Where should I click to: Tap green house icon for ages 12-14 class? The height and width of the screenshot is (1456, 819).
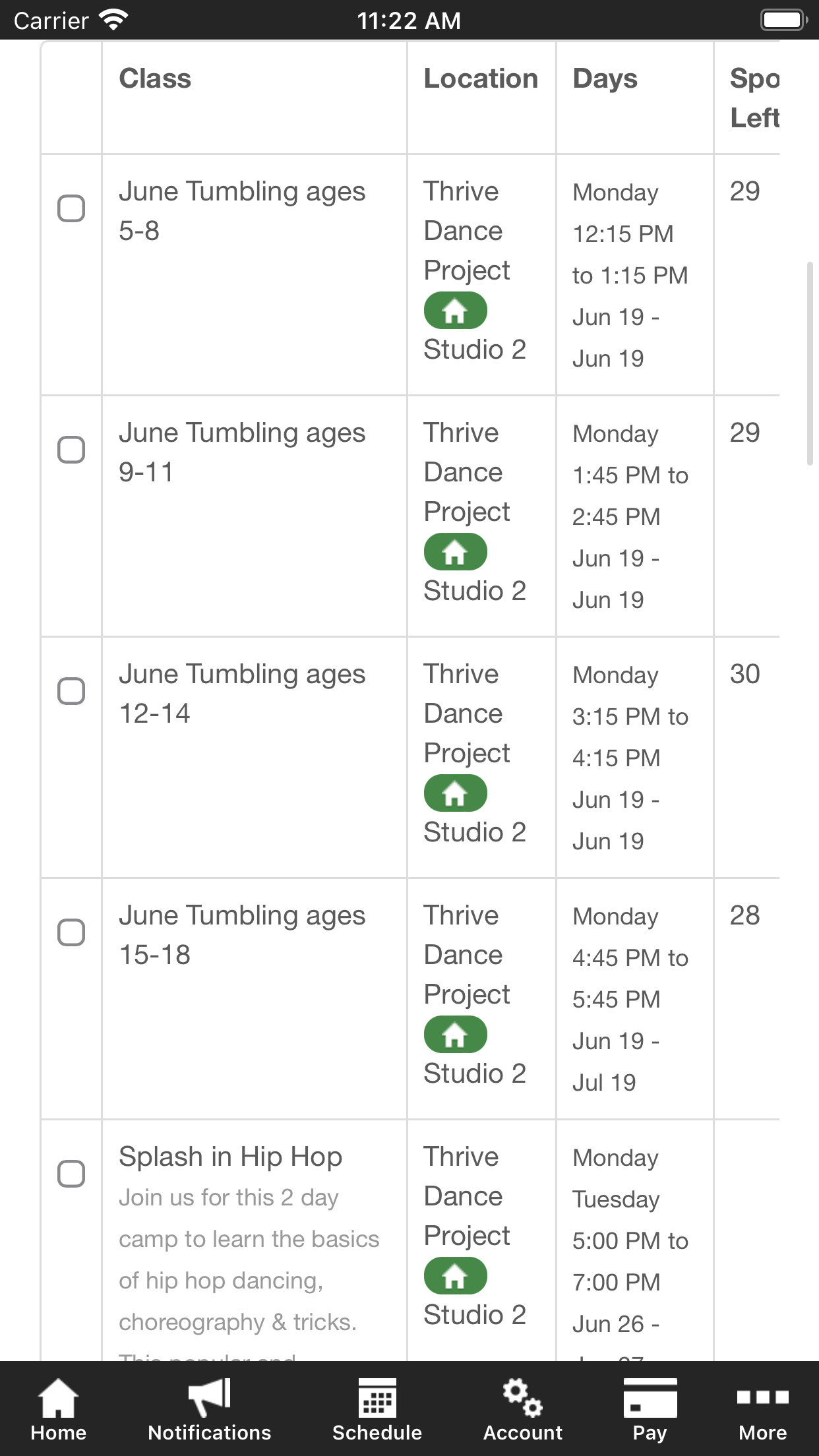coord(456,793)
